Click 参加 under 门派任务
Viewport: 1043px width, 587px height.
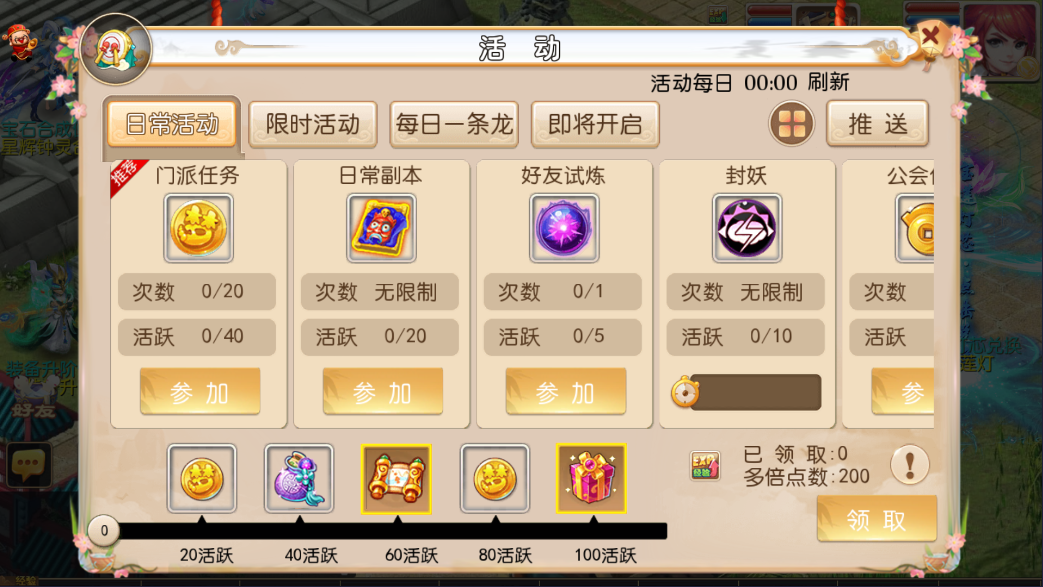200,392
